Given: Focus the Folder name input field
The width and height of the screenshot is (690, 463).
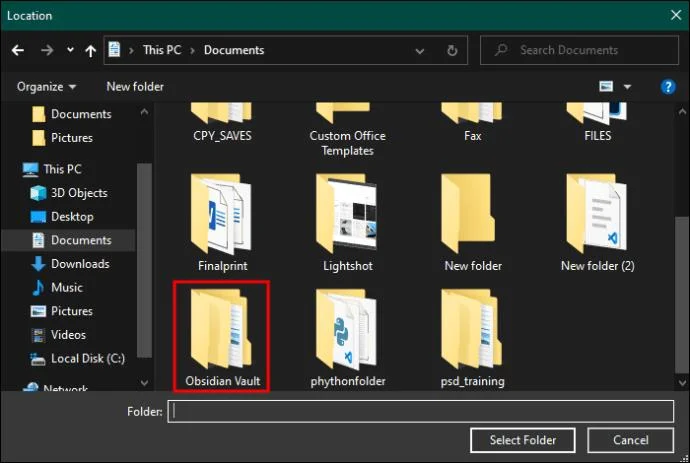Looking at the screenshot, I should (x=420, y=412).
